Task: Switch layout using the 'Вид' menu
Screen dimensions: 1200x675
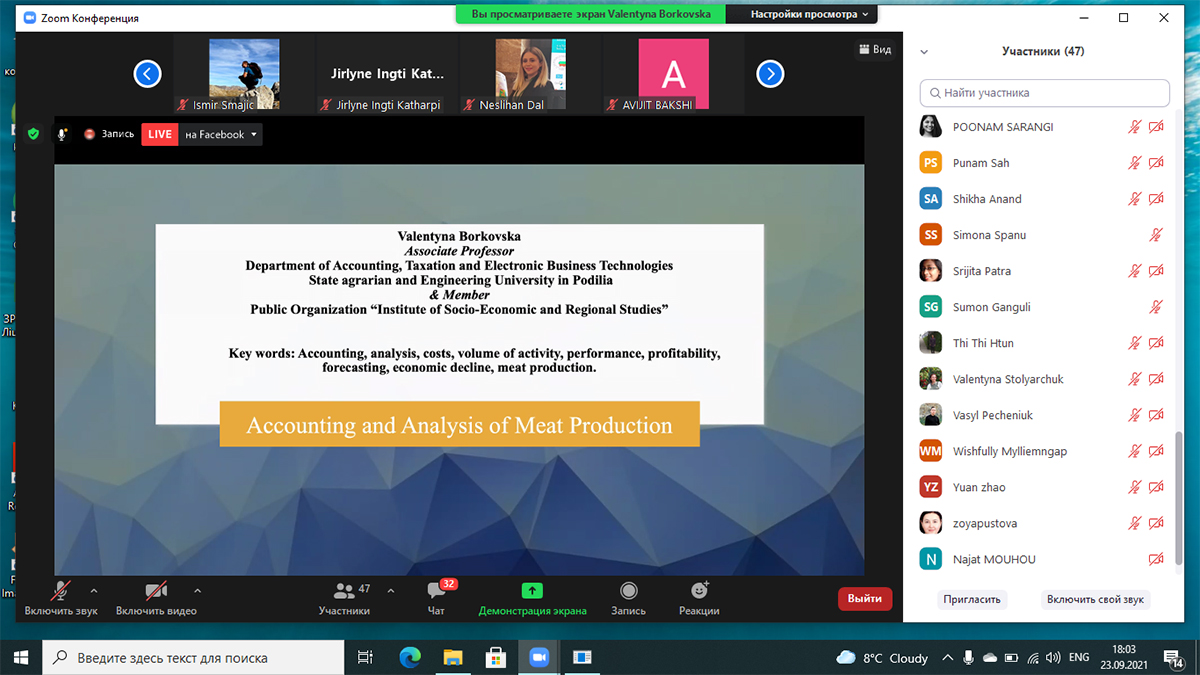Action: click(x=874, y=50)
